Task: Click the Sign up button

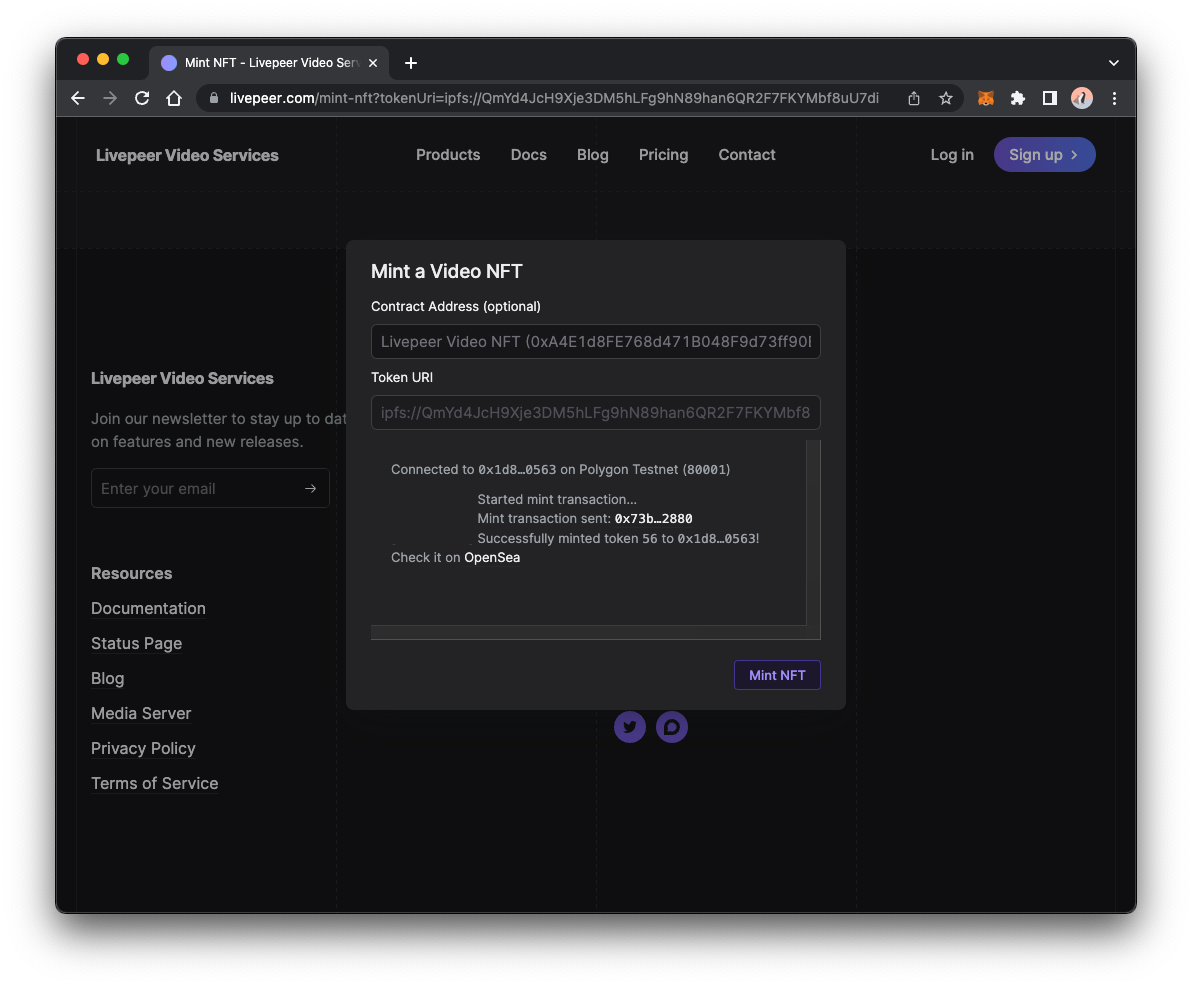Action: [x=1045, y=154]
